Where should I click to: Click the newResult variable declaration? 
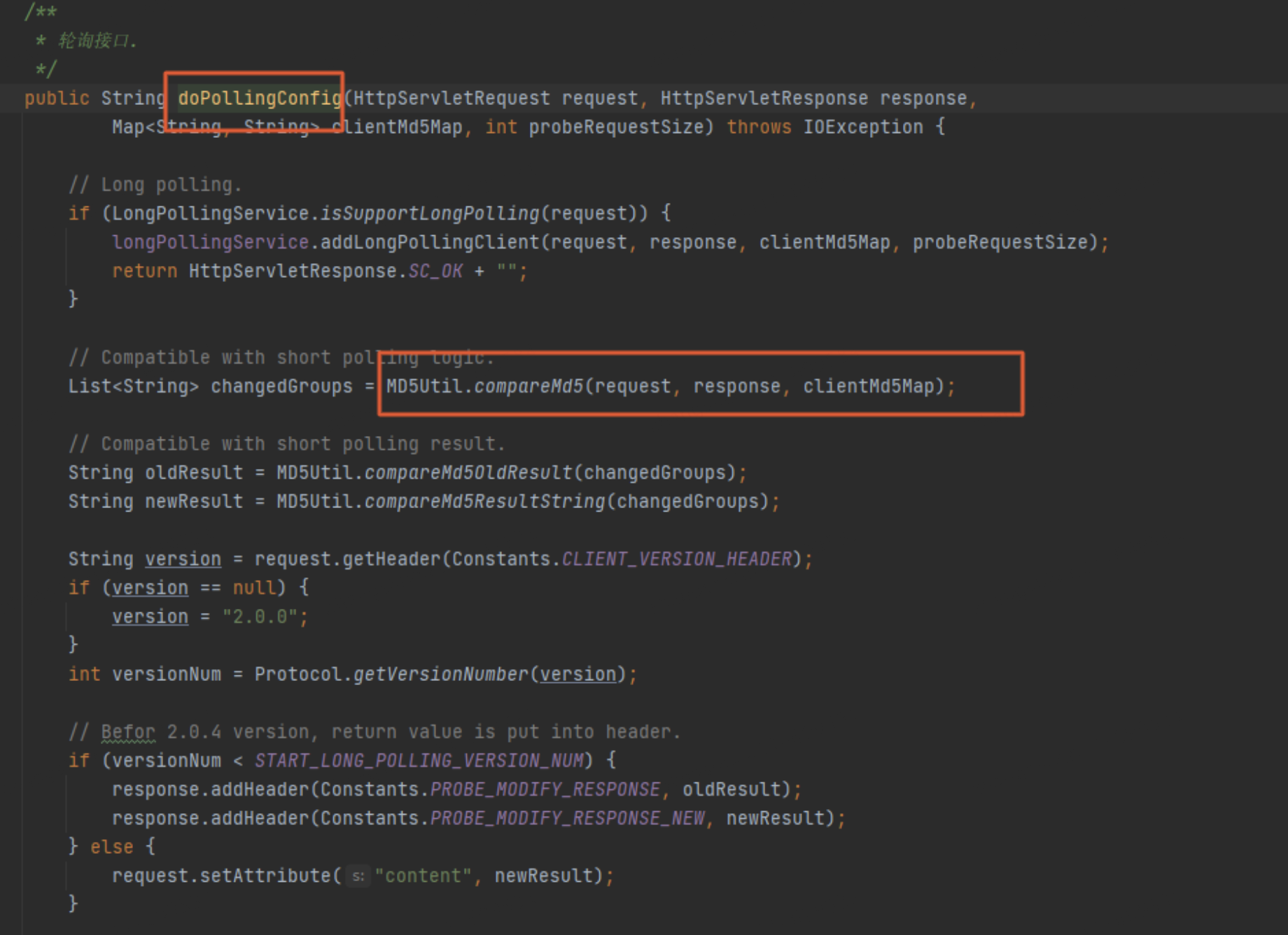(194, 501)
